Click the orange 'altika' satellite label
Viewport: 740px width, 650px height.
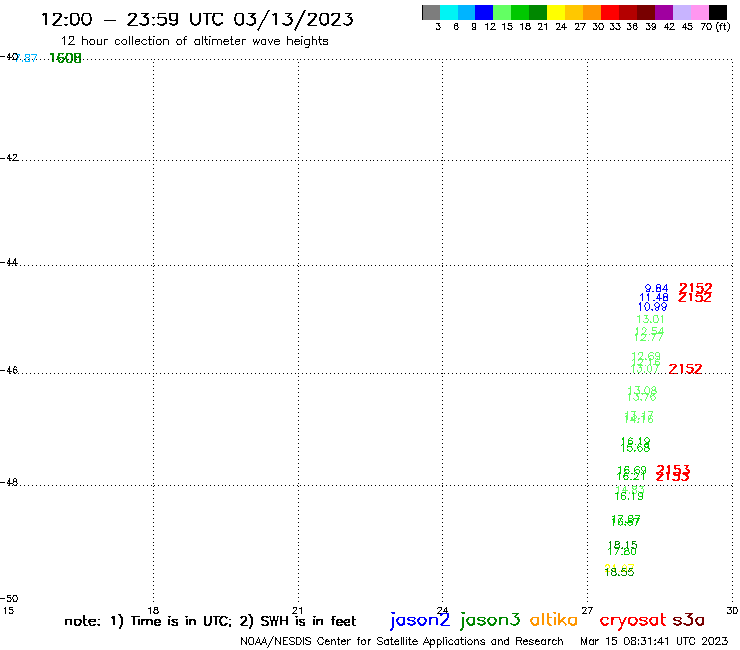pyautogui.click(x=554, y=620)
